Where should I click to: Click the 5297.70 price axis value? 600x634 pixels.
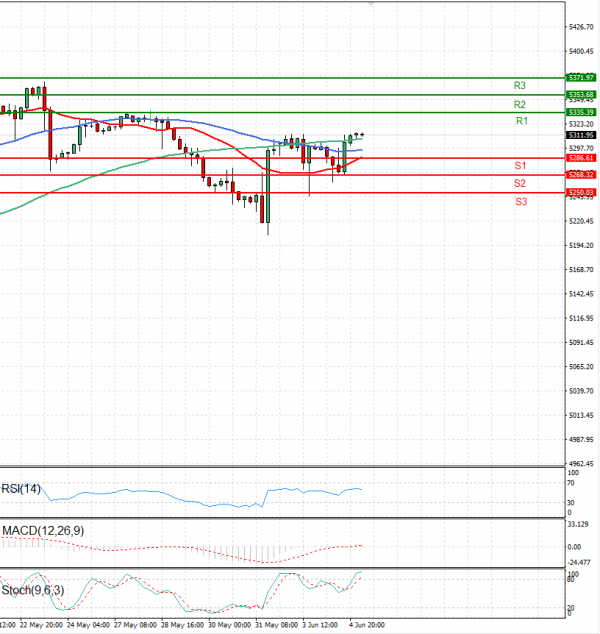pyautogui.click(x=581, y=148)
